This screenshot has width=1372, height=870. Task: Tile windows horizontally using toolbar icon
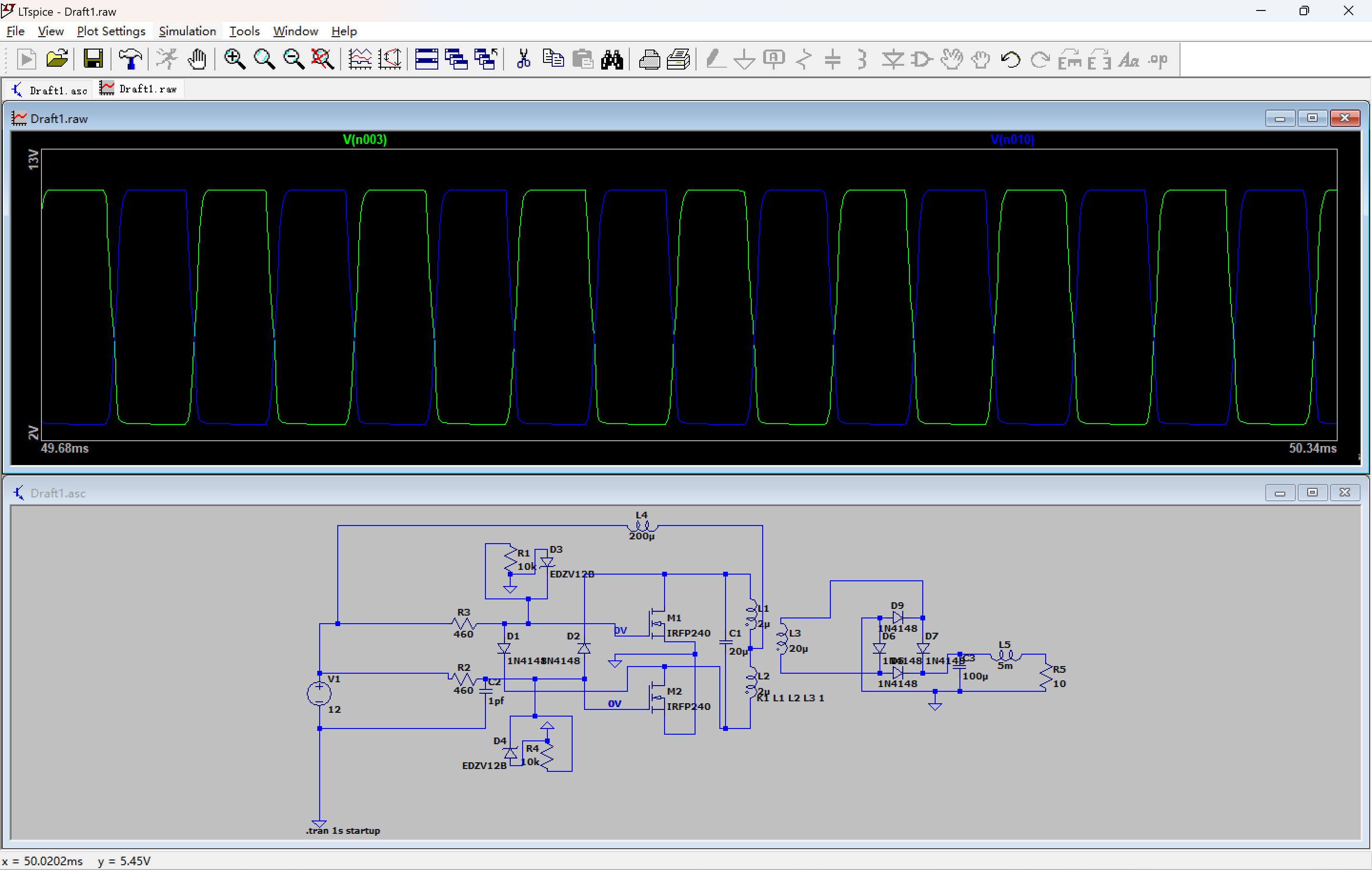(x=426, y=59)
